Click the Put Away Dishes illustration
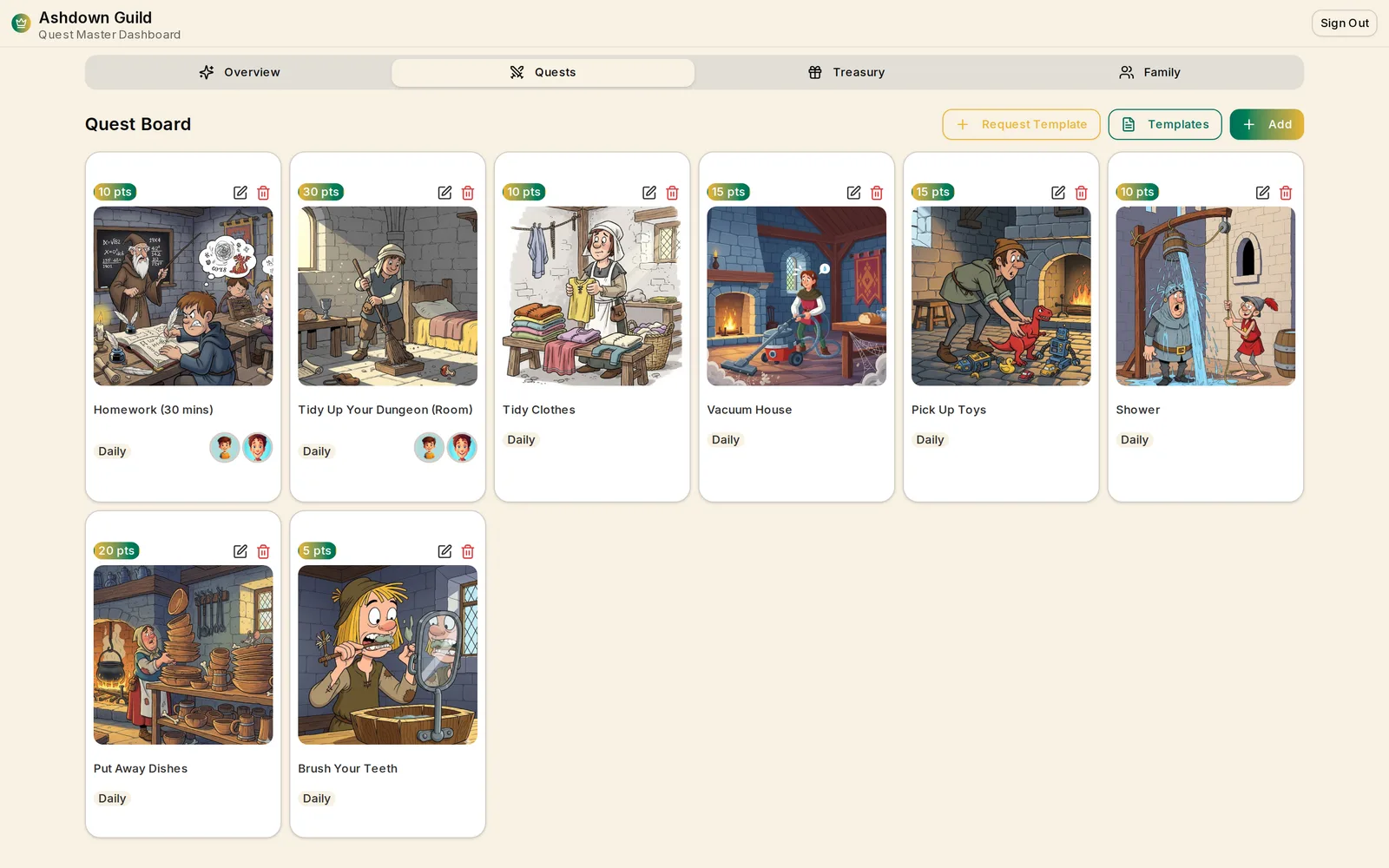The height and width of the screenshot is (868, 1389). click(x=183, y=654)
